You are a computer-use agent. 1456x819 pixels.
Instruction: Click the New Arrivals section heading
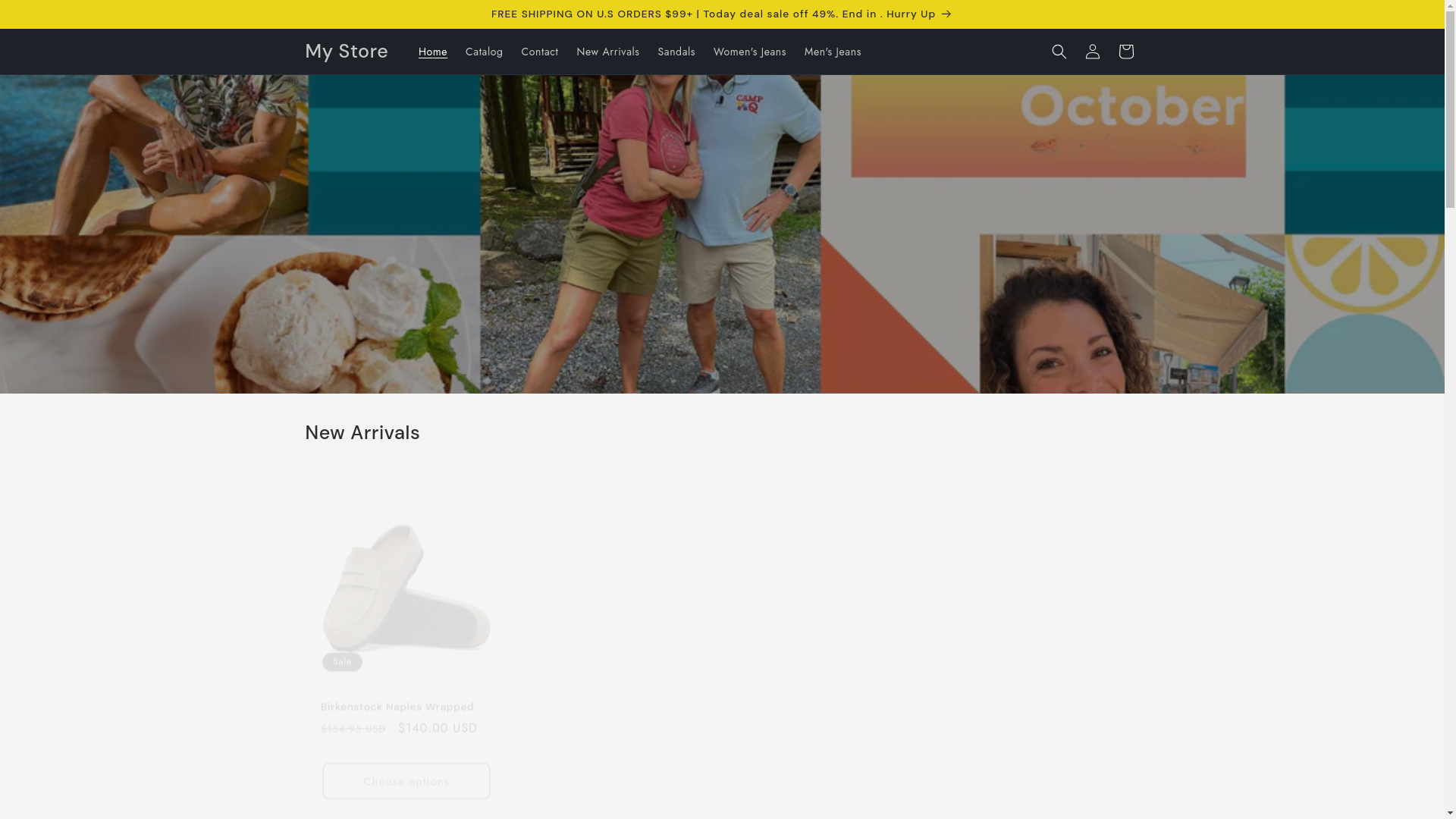pyautogui.click(x=362, y=432)
